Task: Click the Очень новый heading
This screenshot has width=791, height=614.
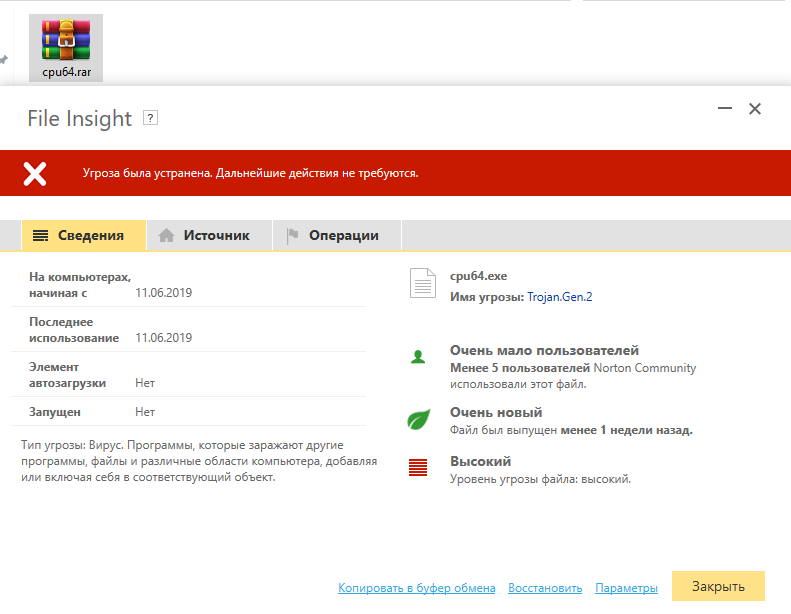Action: point(496,412)
